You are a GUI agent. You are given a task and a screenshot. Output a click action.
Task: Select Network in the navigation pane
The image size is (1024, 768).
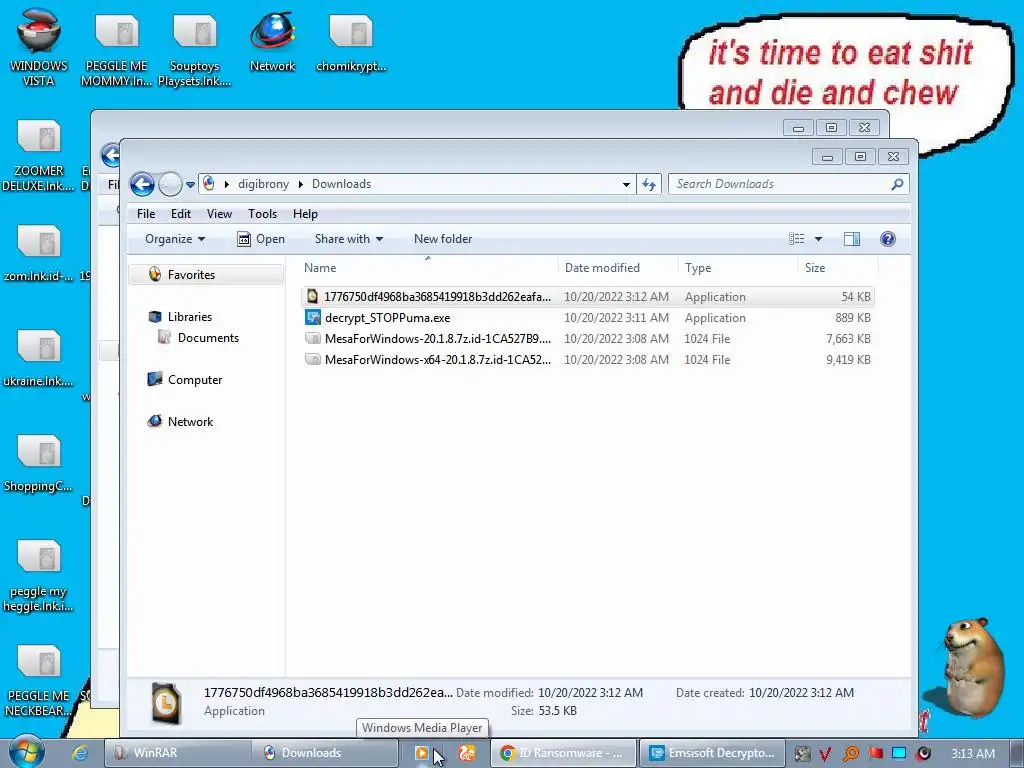click(x=181, y=422)
